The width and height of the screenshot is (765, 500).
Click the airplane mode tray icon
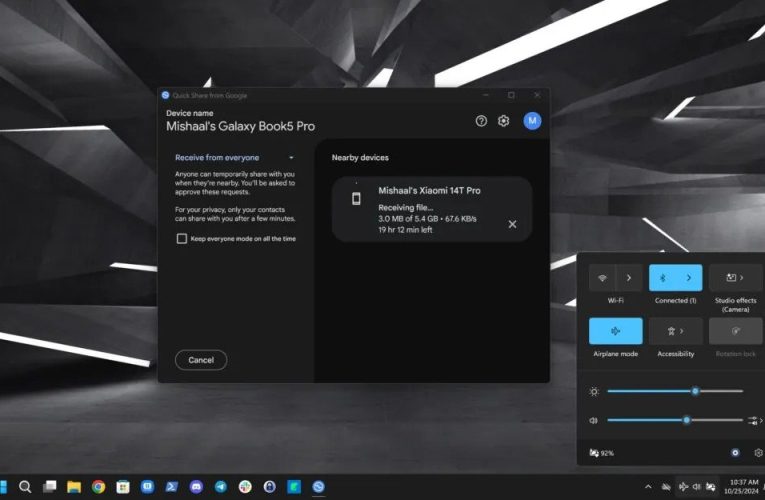[x=684, y=486]
